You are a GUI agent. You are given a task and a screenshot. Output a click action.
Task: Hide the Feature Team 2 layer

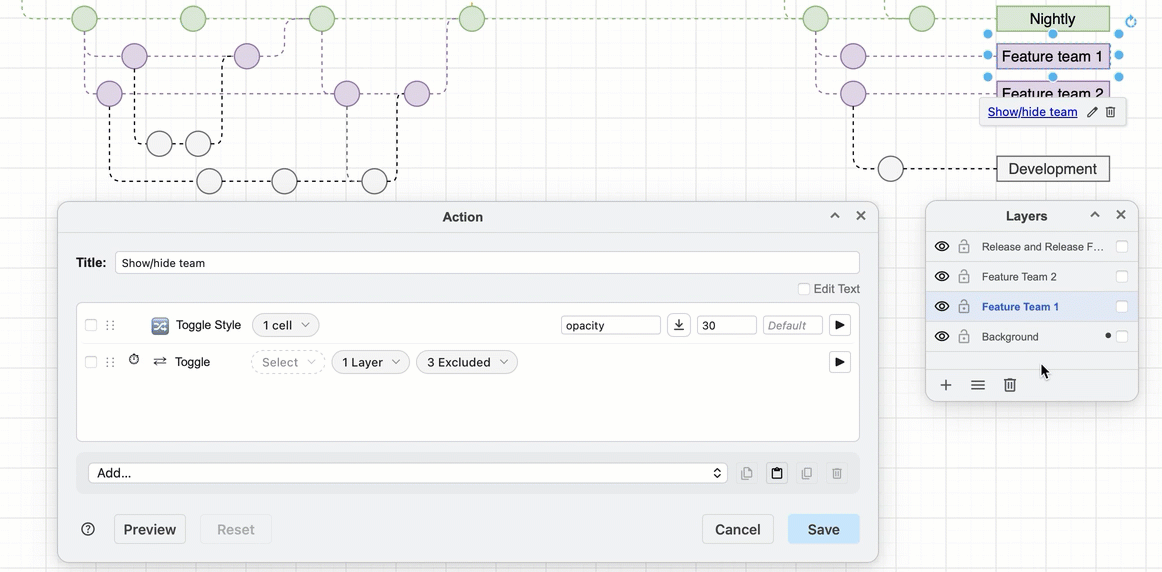(942, 276)
